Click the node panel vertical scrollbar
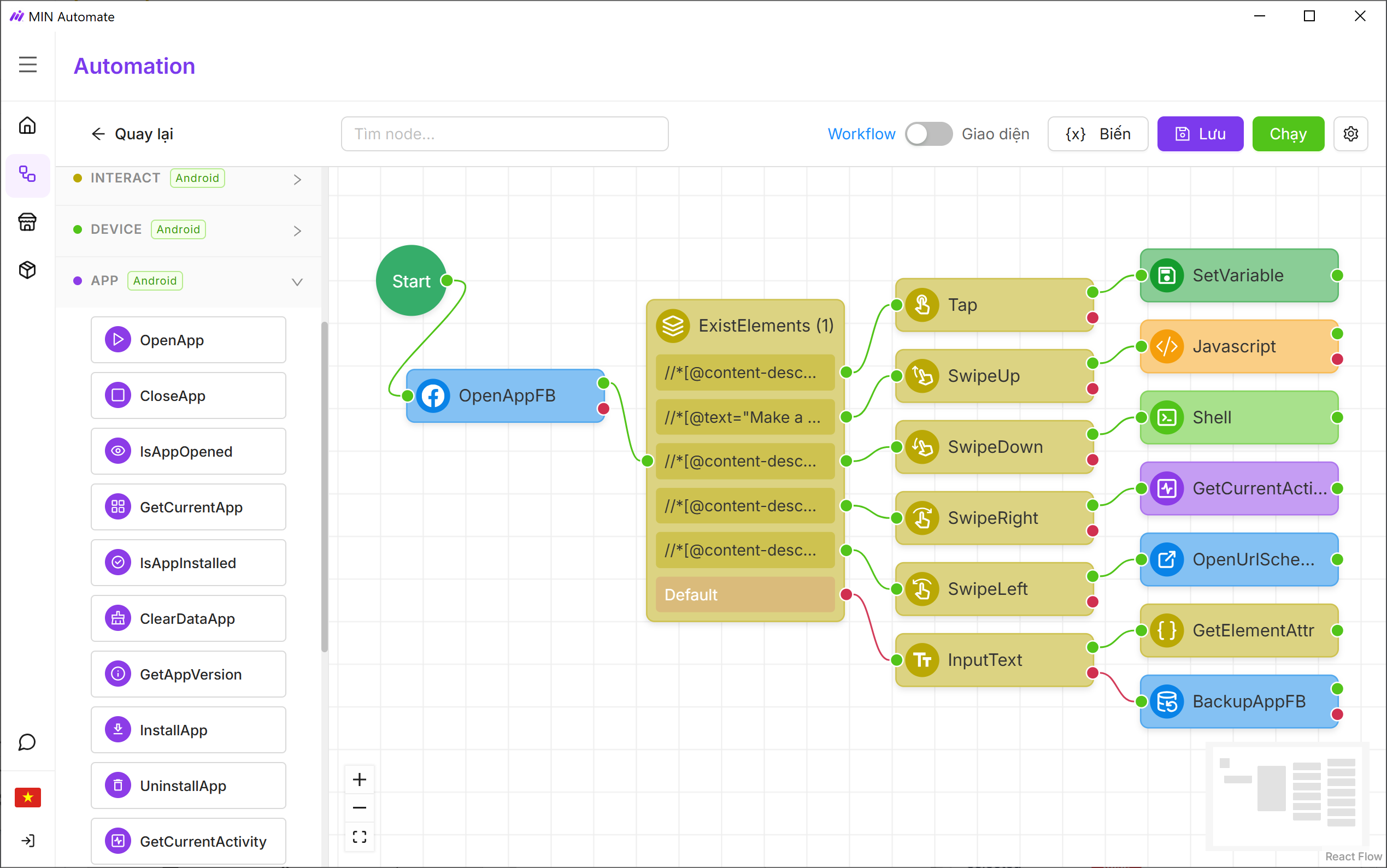The height and width of the screenshot is (868, 1387). 325,487
